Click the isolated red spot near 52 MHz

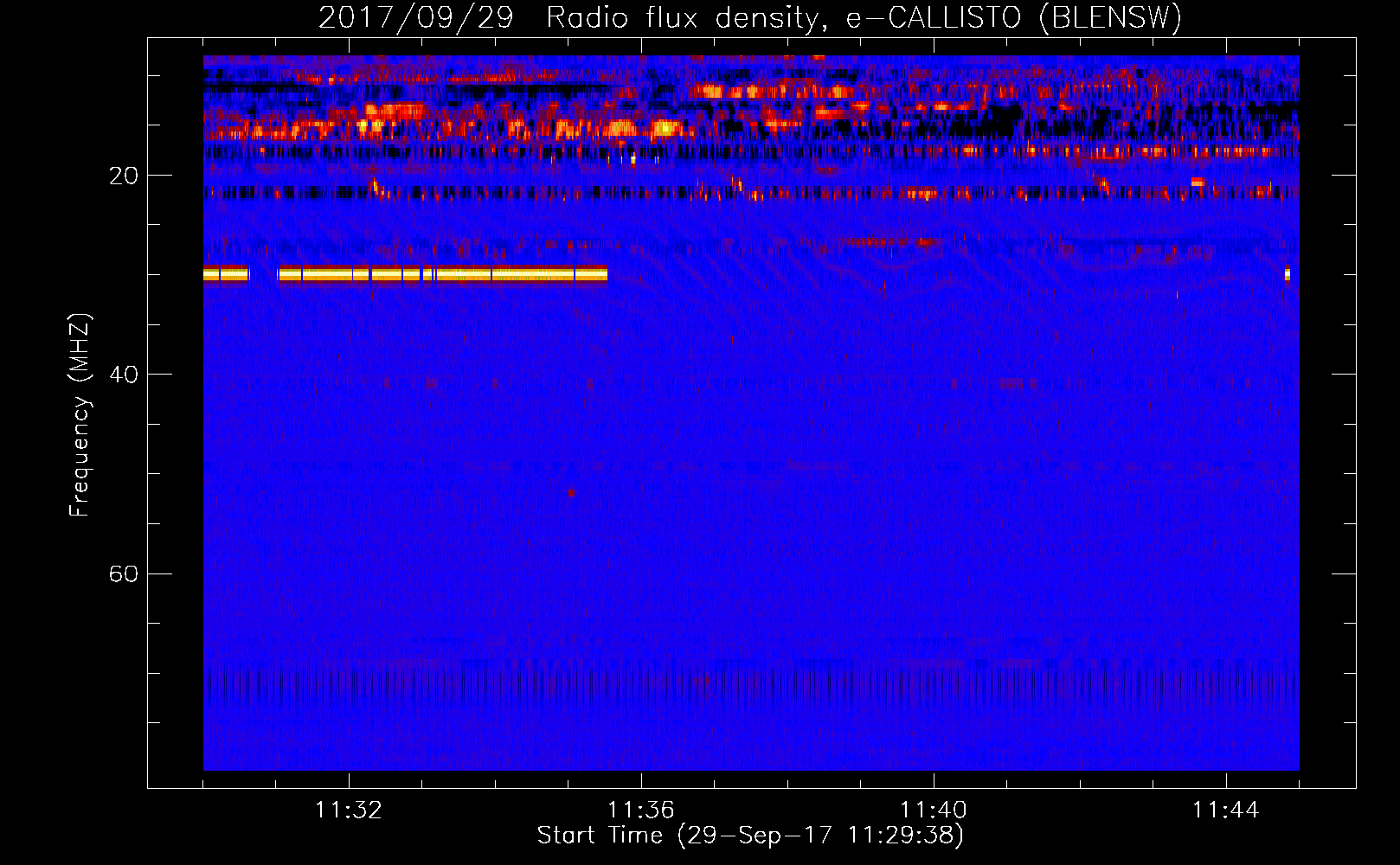[571, 492]
